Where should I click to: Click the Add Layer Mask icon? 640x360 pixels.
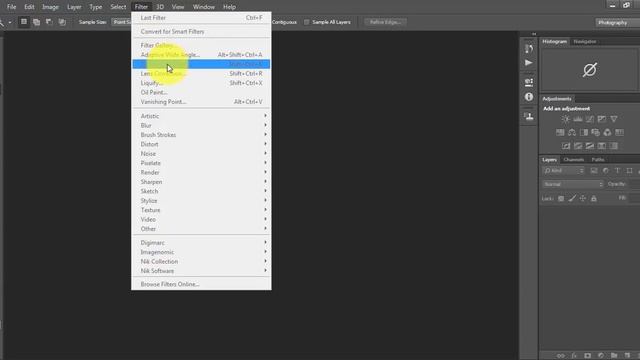pyautogui.click(x=587, y=356)
